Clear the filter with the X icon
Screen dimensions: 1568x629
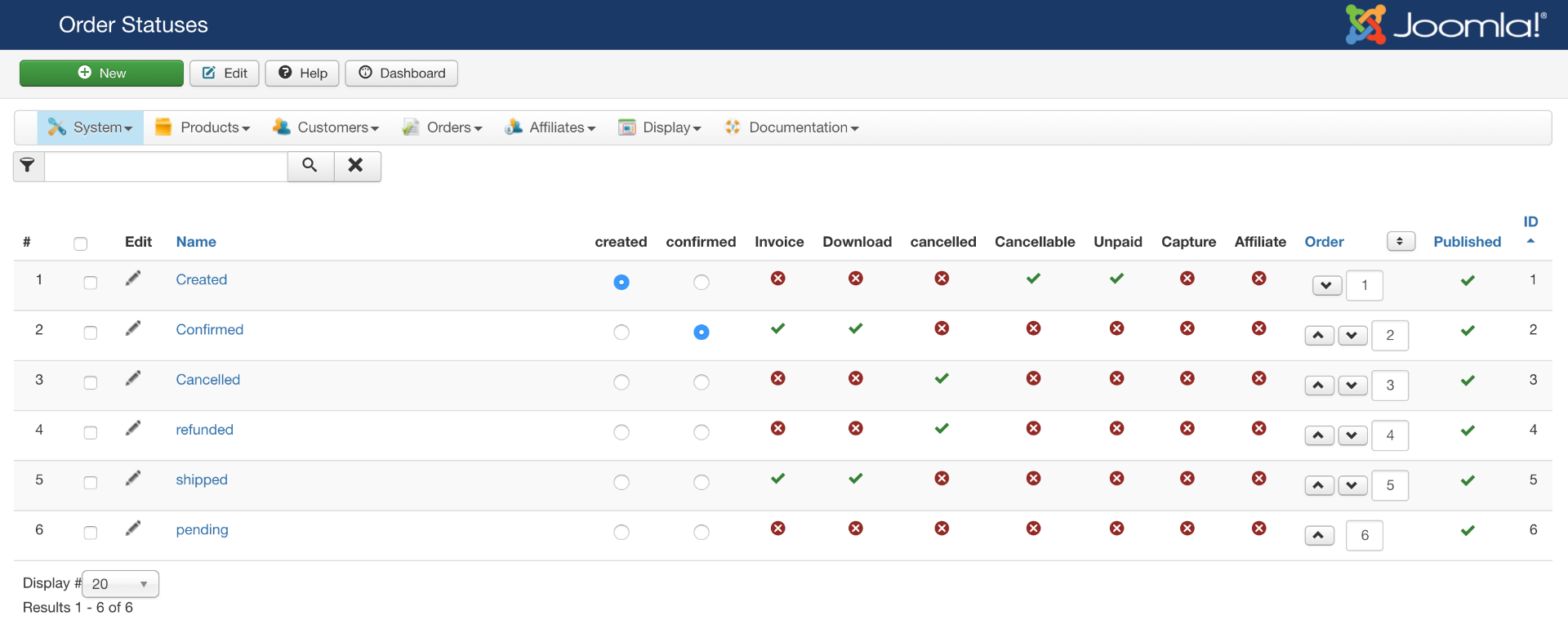click(356, 166)
